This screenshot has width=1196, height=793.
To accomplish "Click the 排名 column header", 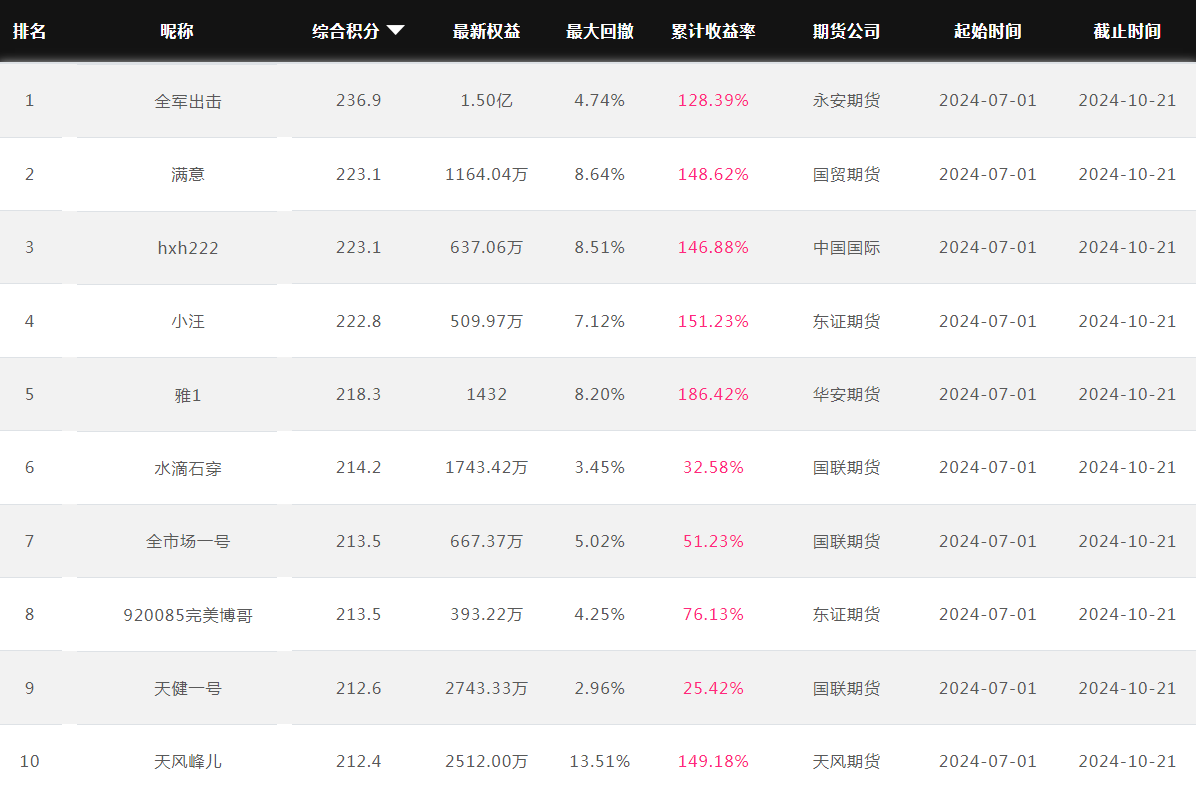I will (30, 31).
